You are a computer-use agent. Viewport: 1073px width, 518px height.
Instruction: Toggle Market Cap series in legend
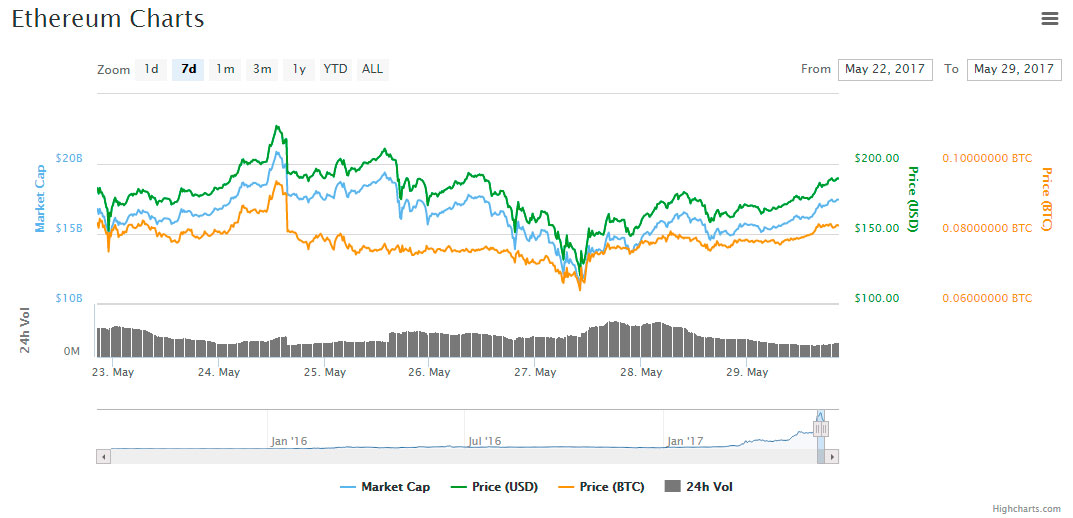[x=386, y=487]
